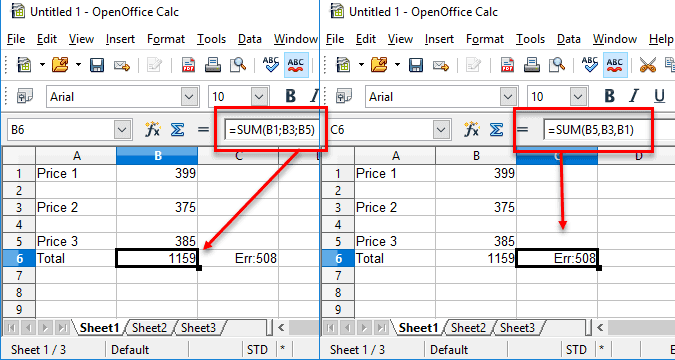Viewport: 675px width, 360px height.
Task: Select cell B6 showing 1159 in left window
Action: 157,258
